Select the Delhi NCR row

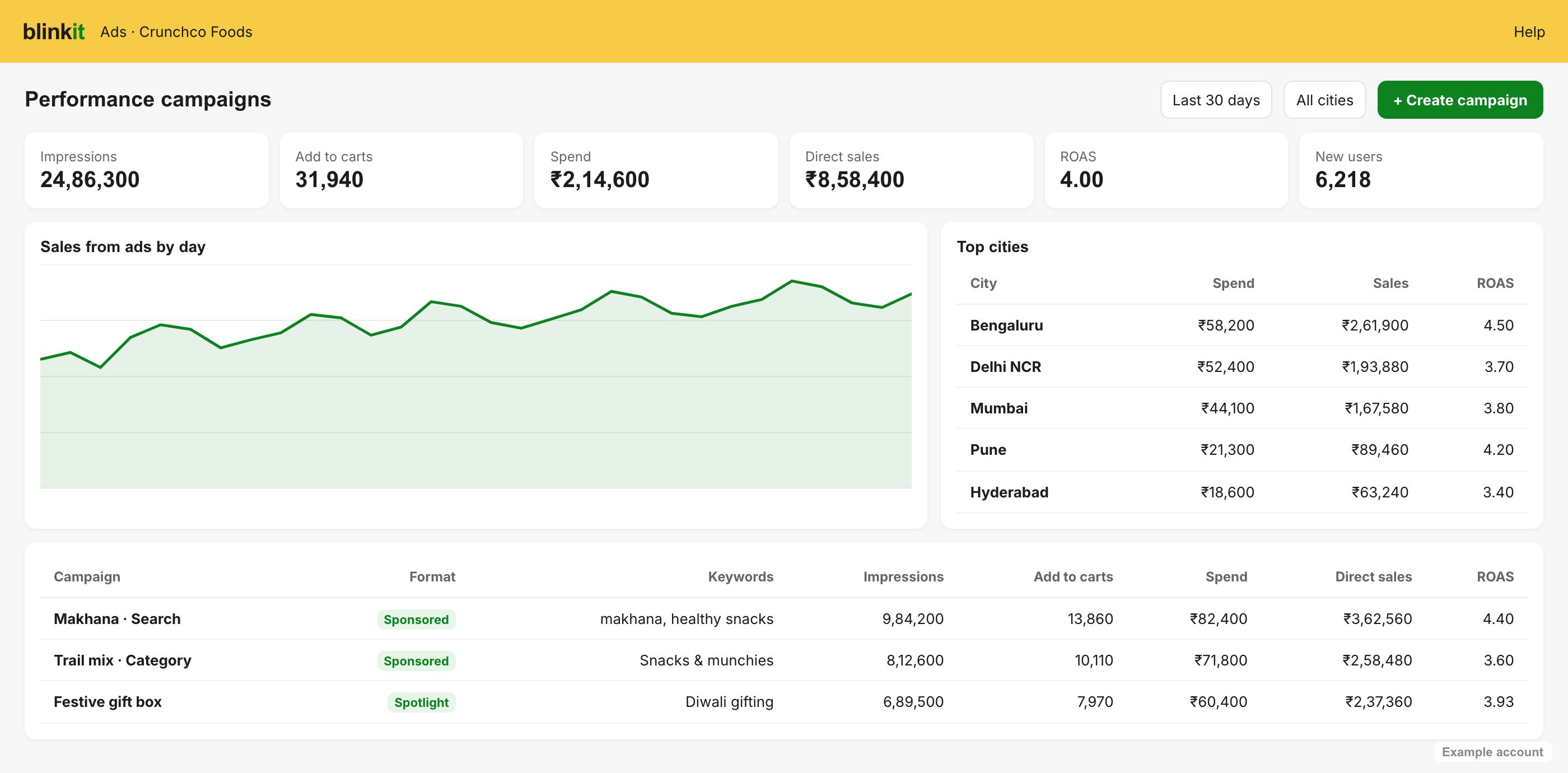pos(1242,366)
